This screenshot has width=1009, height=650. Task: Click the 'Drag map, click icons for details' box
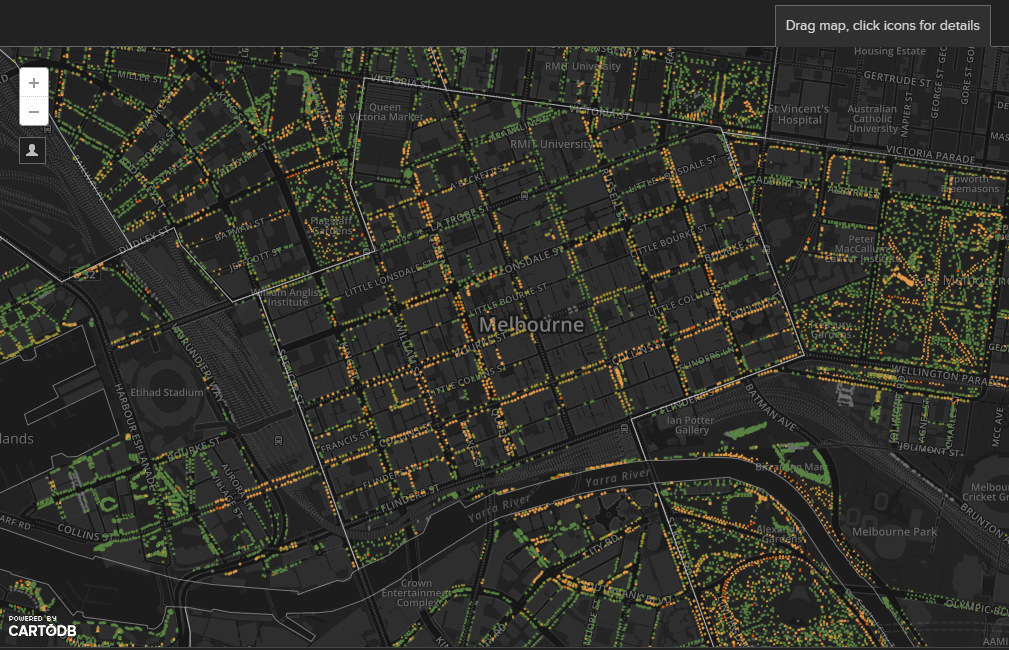pos(882,26)
